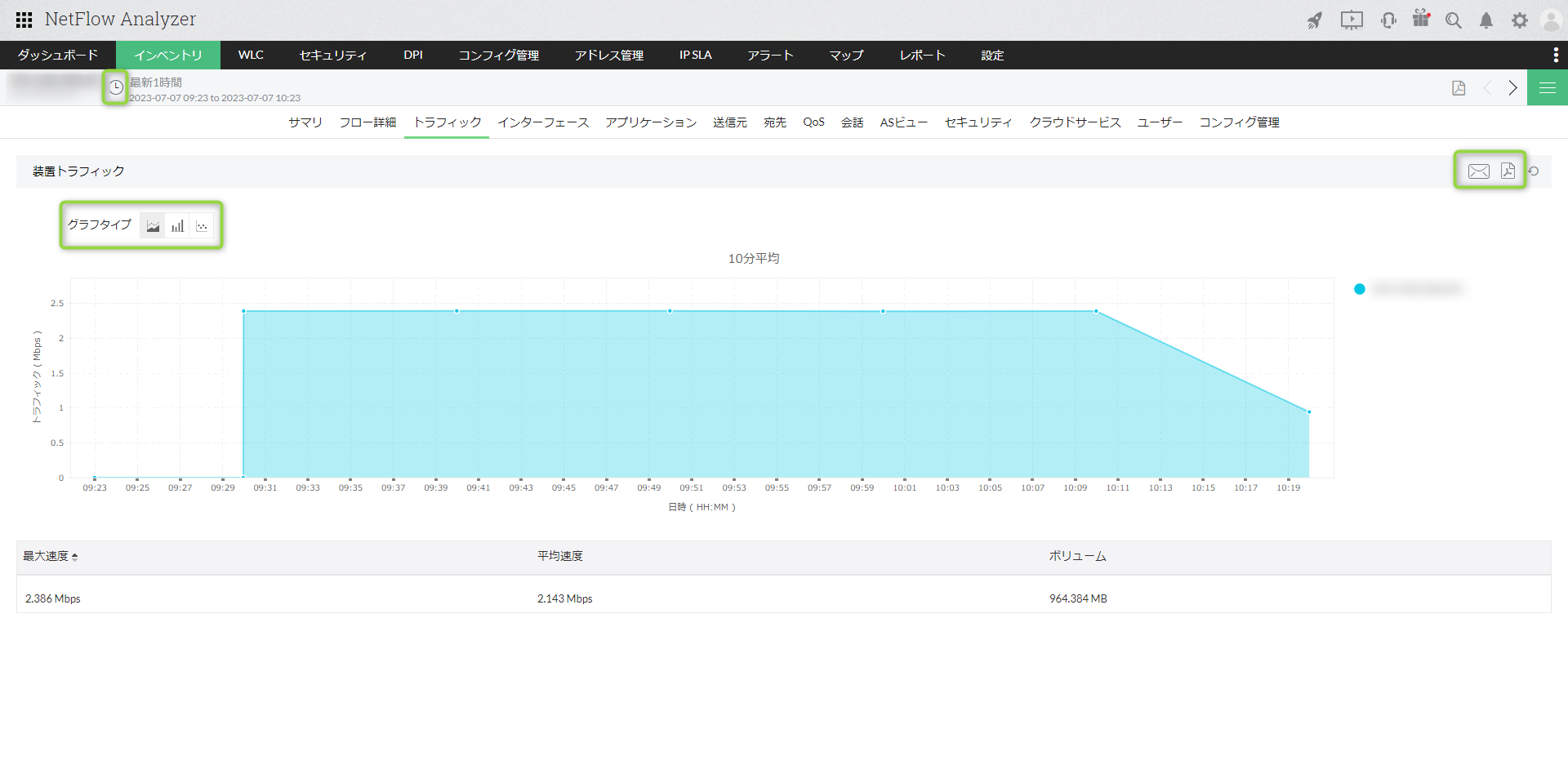The image size is (1568, 765).
Task: Click the 2.143 Mbps value
Action: coord(565,598)
